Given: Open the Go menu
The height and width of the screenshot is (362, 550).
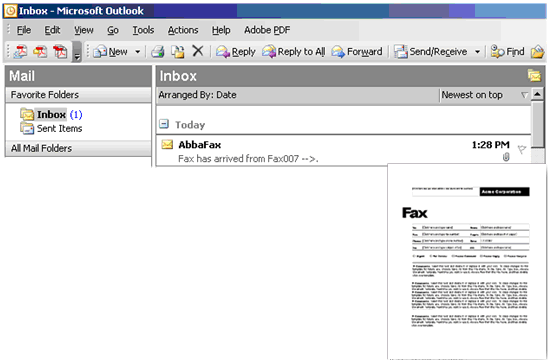Looking at the screenshot, I should (113, 30).
